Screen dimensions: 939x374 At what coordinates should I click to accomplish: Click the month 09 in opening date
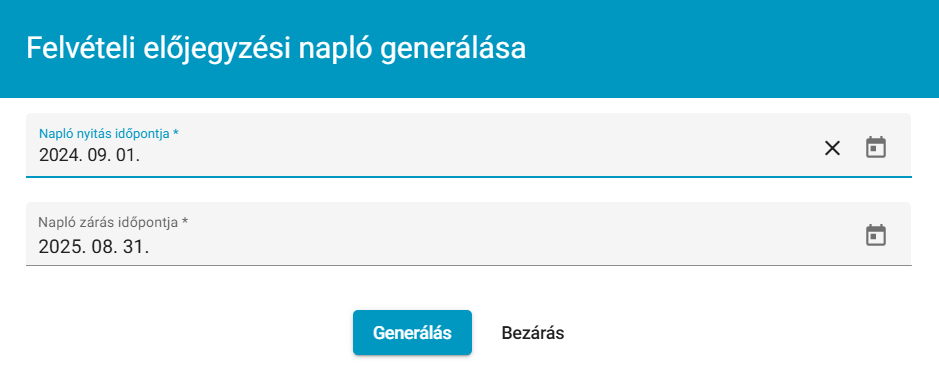tap(99, 156)
